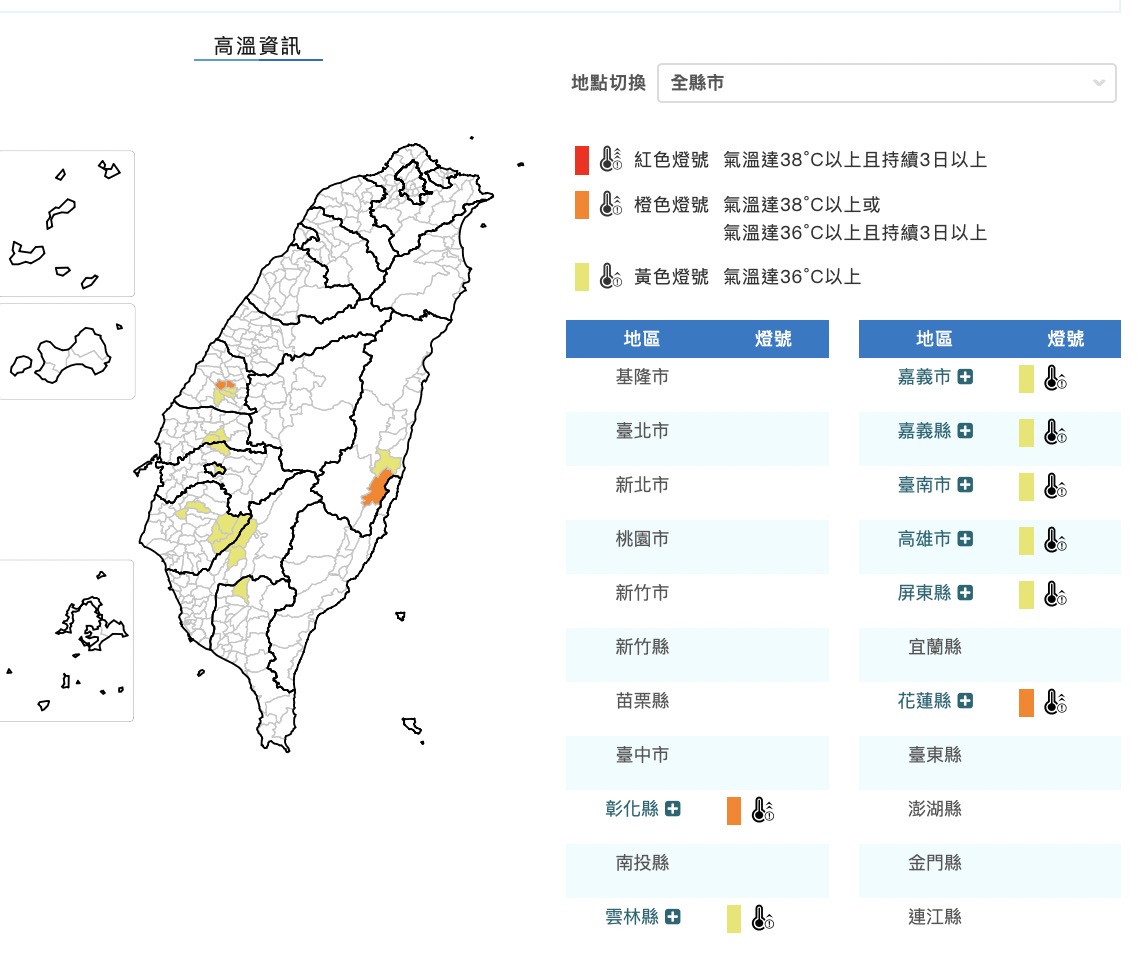Select the 金門縣 table row text
Viewport: 1140px width, 958px height.
[x=934, y=863]
